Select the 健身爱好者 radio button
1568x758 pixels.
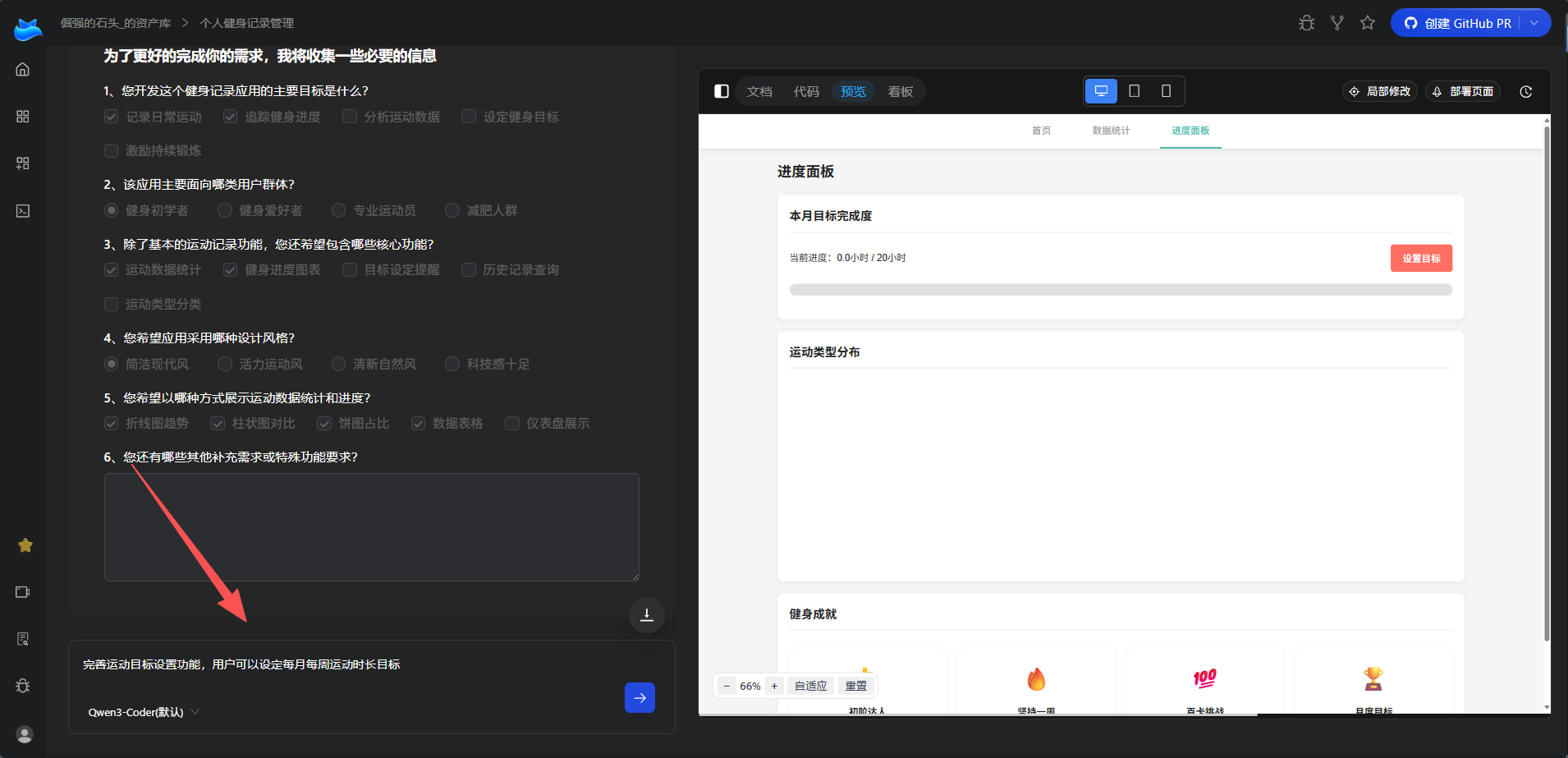click(x=225, y=210)
